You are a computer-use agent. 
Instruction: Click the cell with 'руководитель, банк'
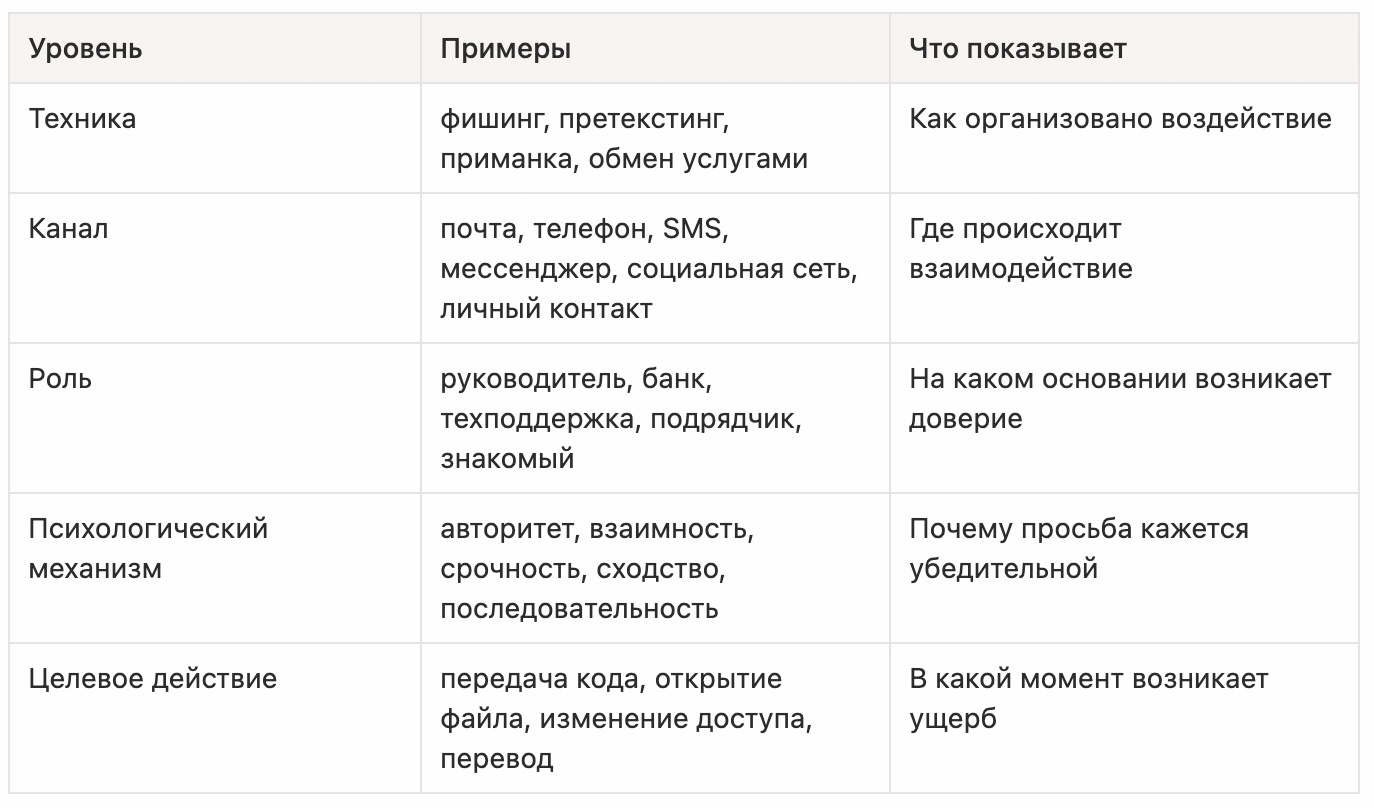(655, 418)
